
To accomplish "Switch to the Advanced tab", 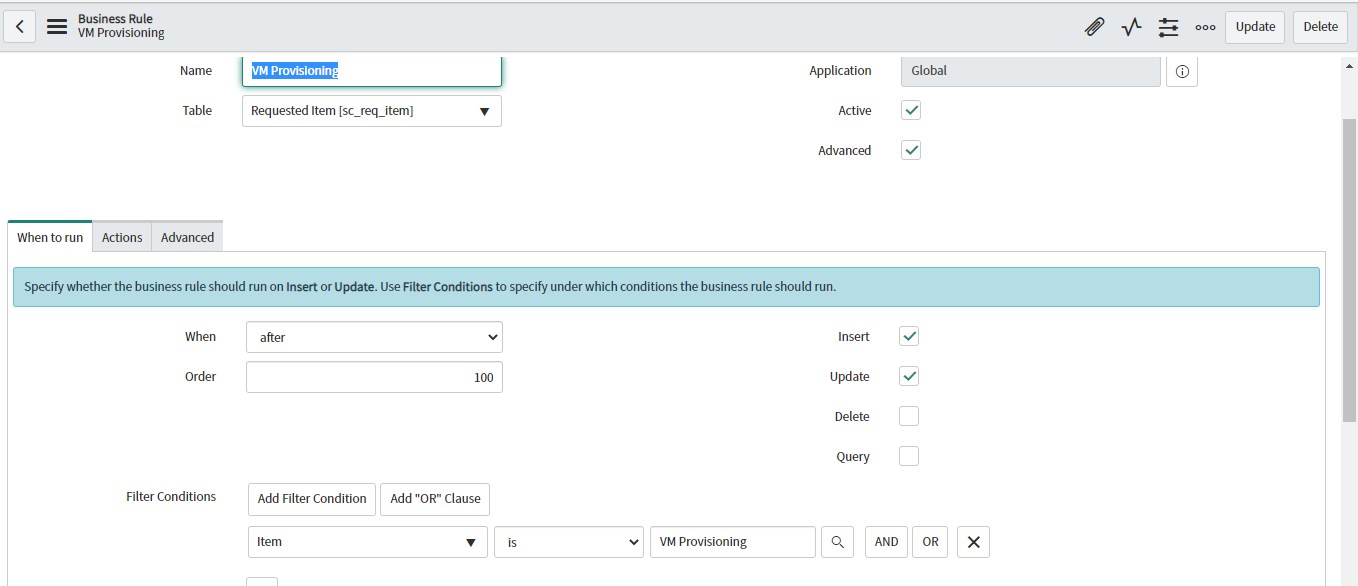I will 187,237.
